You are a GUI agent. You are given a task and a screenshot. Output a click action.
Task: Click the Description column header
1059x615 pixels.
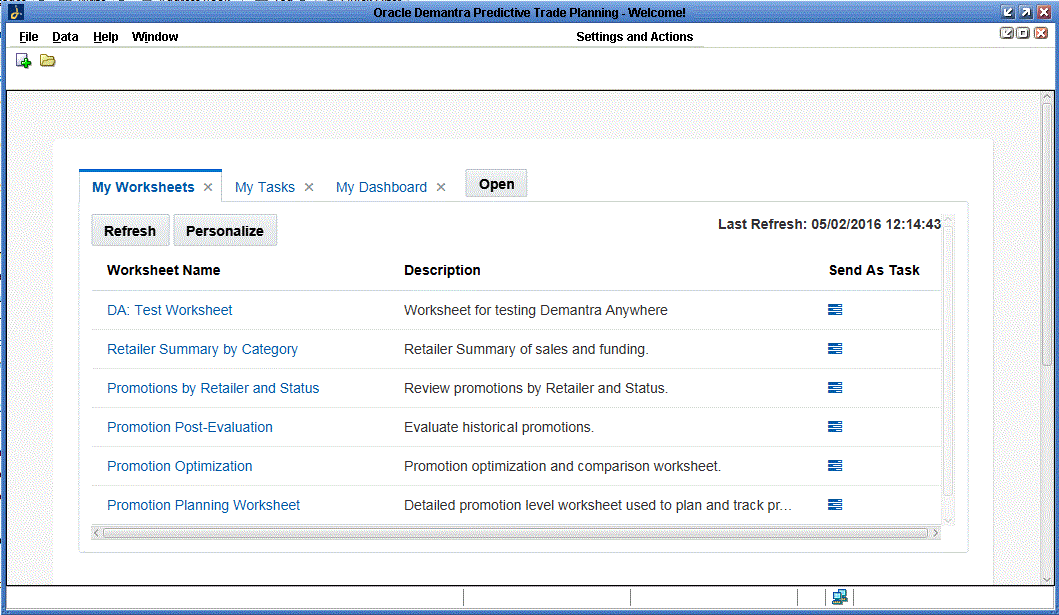coord(442,270)
